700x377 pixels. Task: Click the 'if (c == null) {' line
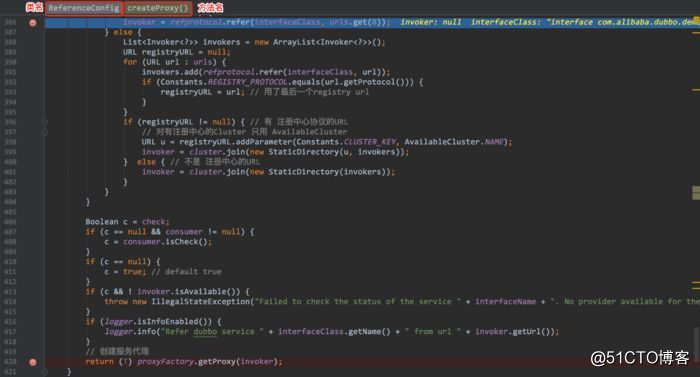[123, 262]
